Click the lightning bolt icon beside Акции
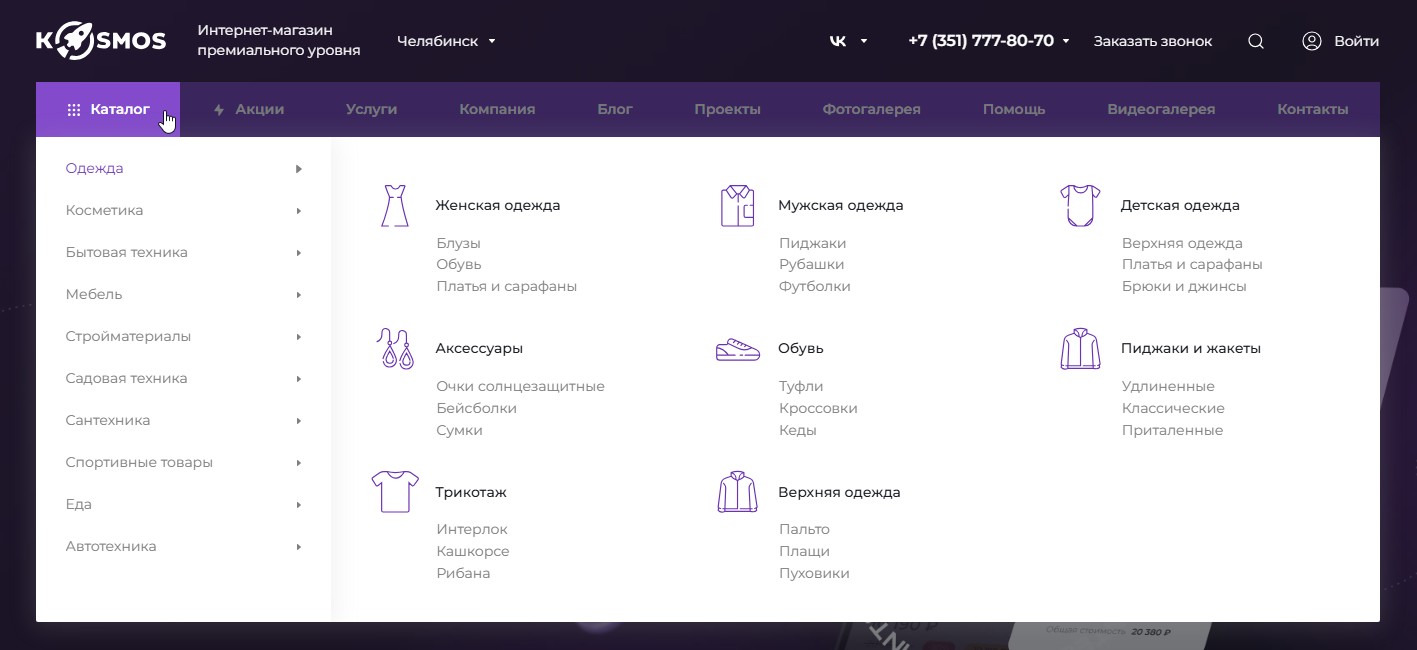The image size is (1417, 650). coord(219,110)
